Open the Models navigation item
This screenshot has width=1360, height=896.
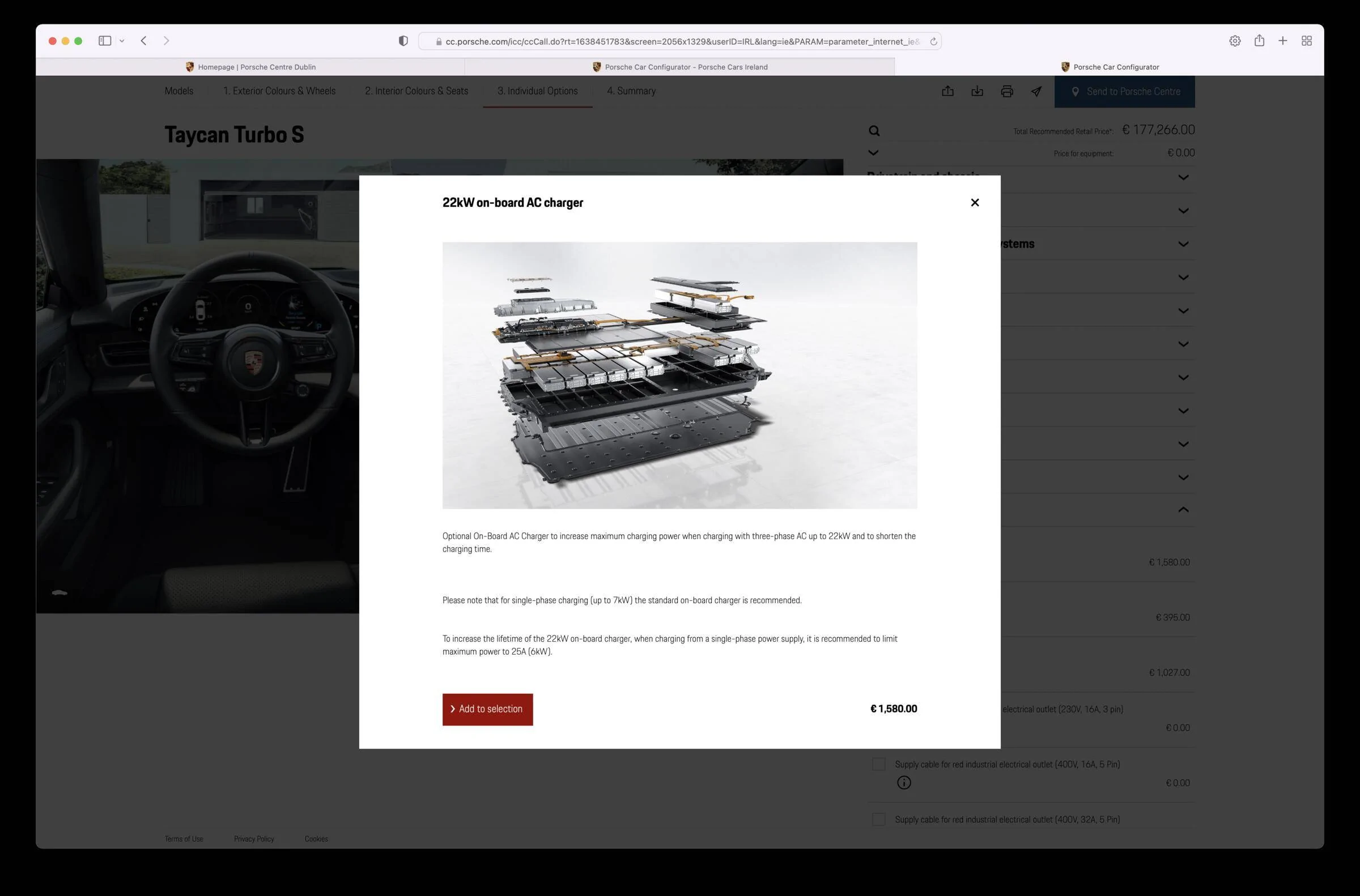pos(179,91)
